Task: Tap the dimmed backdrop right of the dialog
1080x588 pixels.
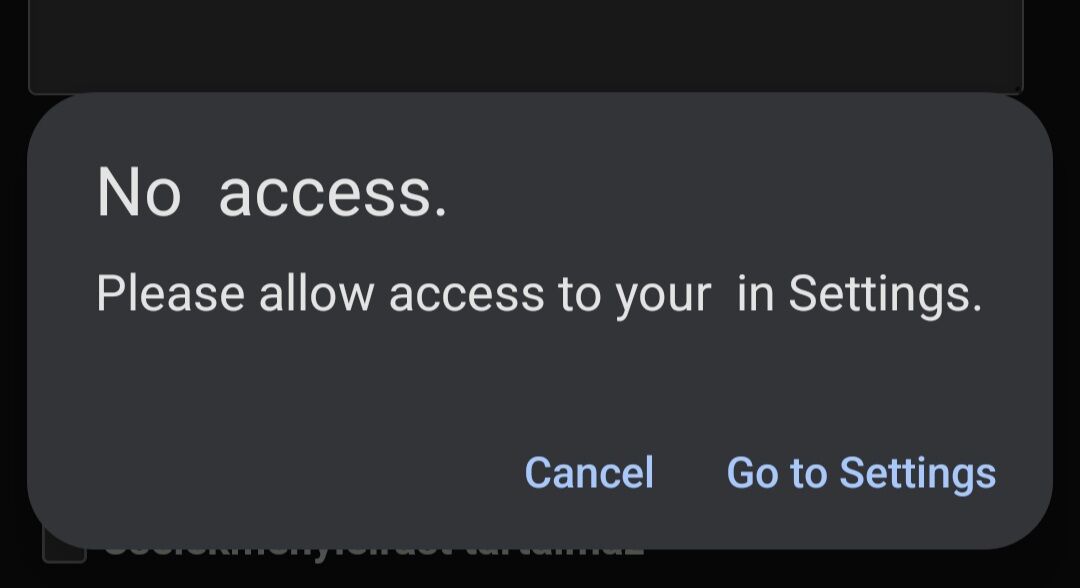Action: click(x=1067, y=300)
